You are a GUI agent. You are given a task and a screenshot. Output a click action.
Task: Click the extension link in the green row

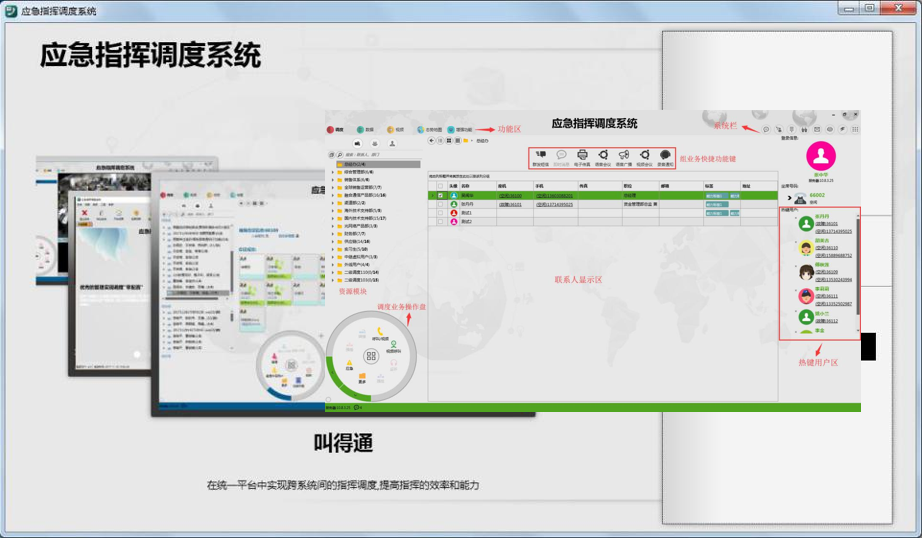[x=510, y=196]
